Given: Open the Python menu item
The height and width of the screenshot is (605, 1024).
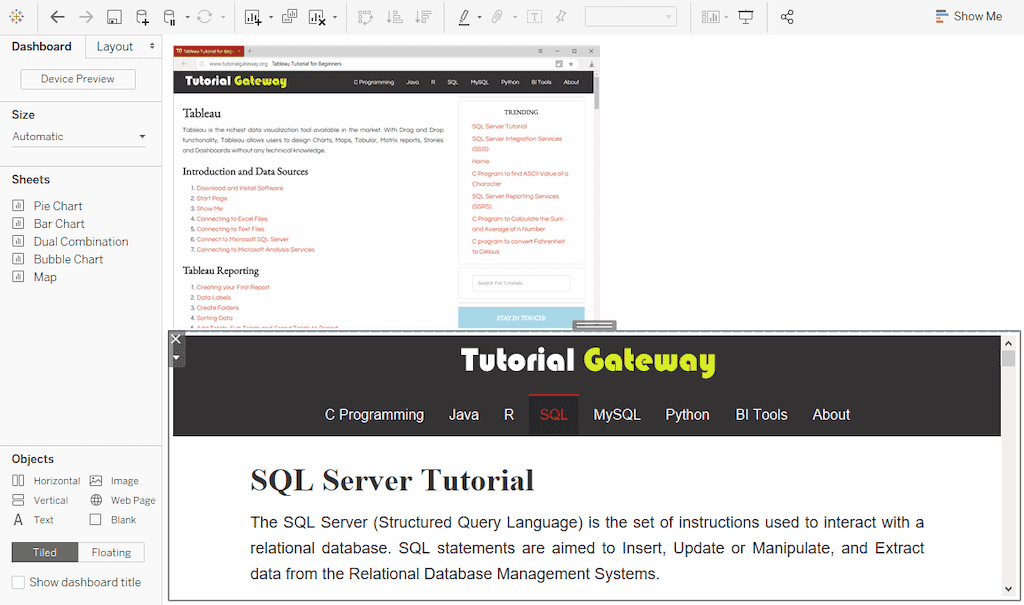Looking at the screenshot, I should (x=687, y=415).
